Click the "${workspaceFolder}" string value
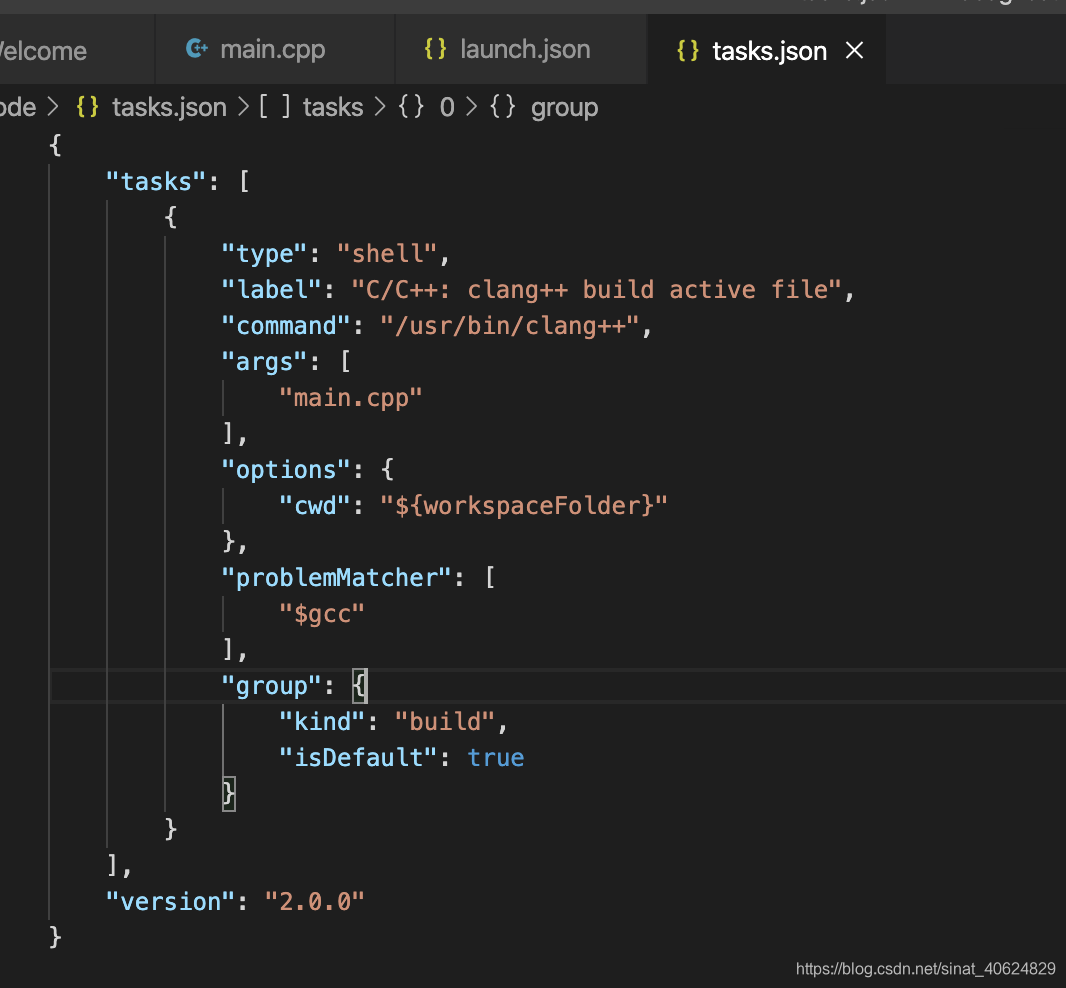Viewport: 1066px width, 988px height. pos(524,506)
